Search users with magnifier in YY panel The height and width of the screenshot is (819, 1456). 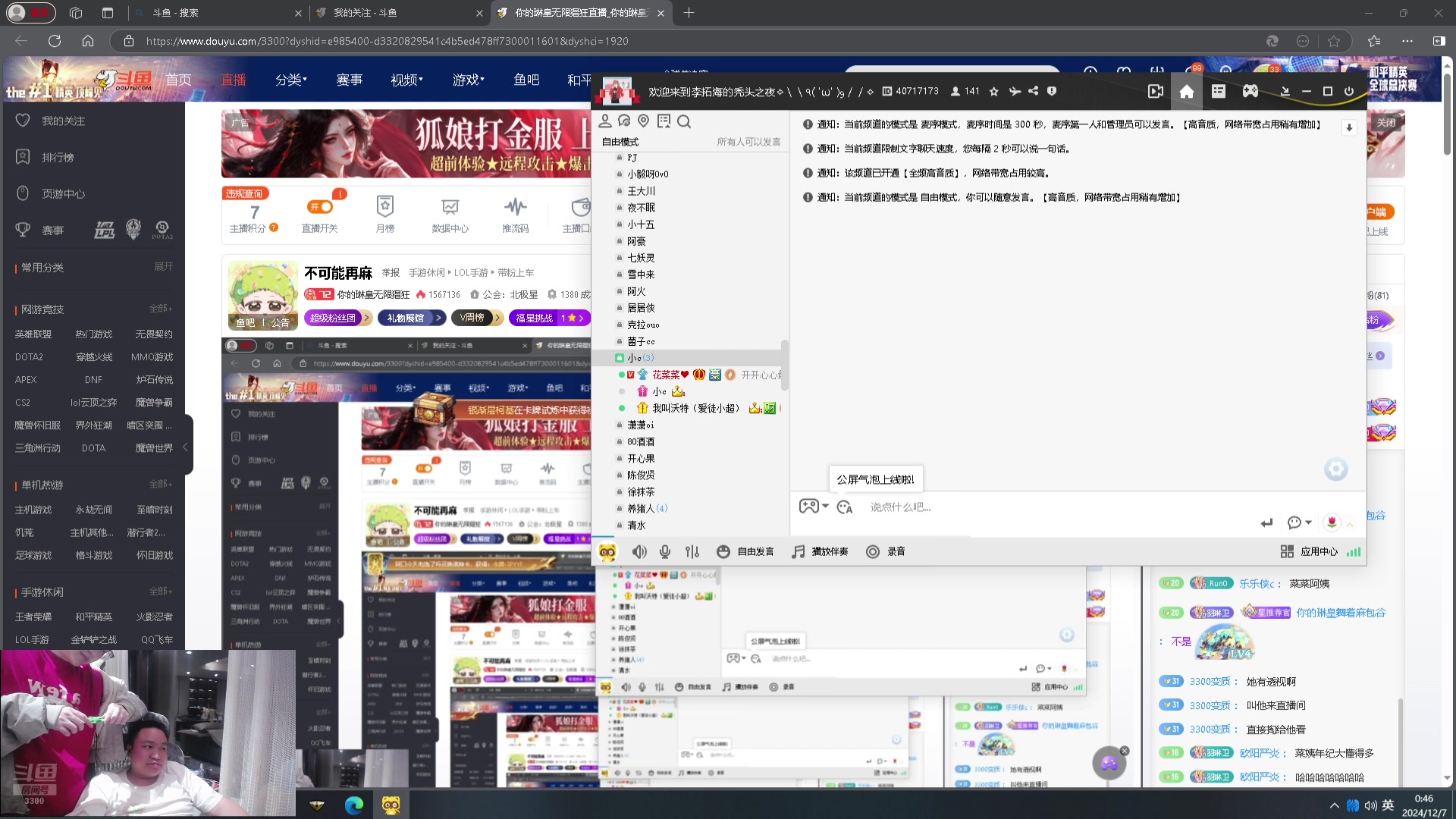(x=684, y=121)
